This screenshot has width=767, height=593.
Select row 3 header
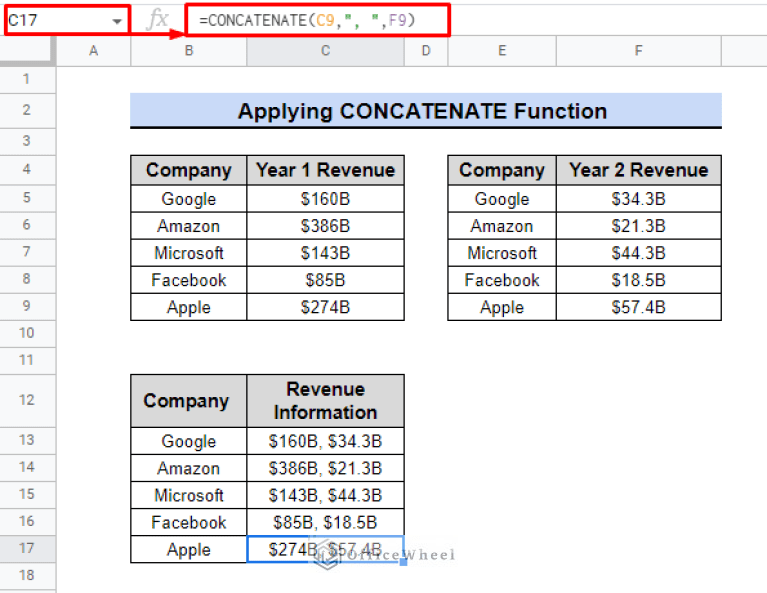tap(27, 141)
